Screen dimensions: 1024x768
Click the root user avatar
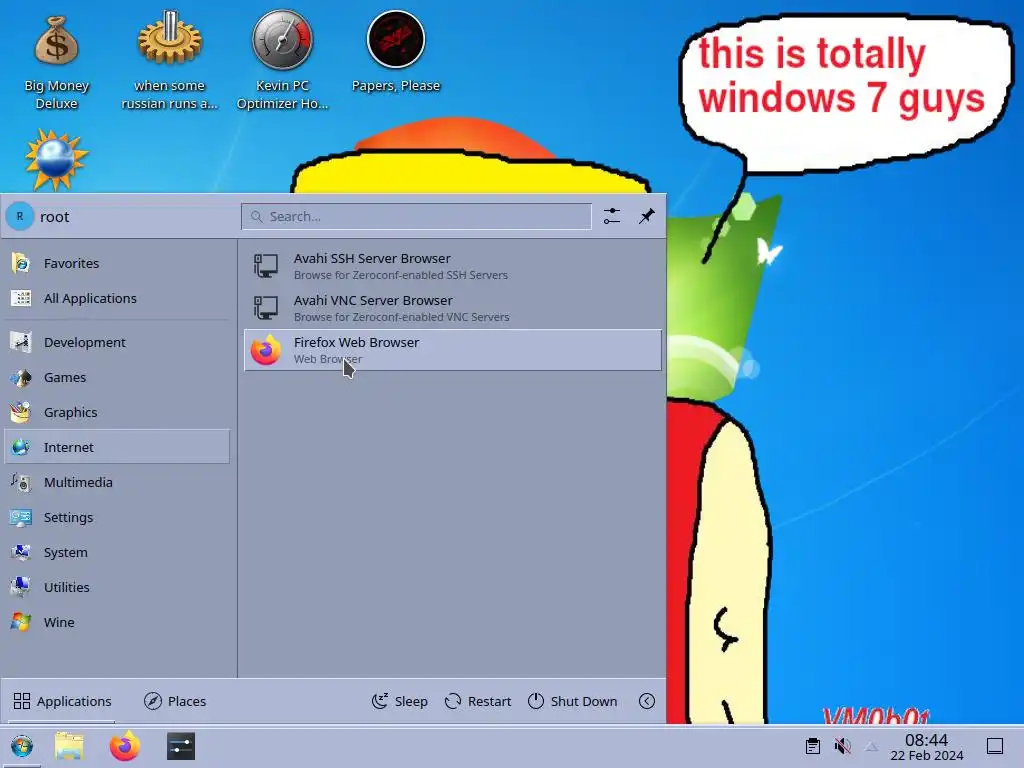tap(20, 216)
